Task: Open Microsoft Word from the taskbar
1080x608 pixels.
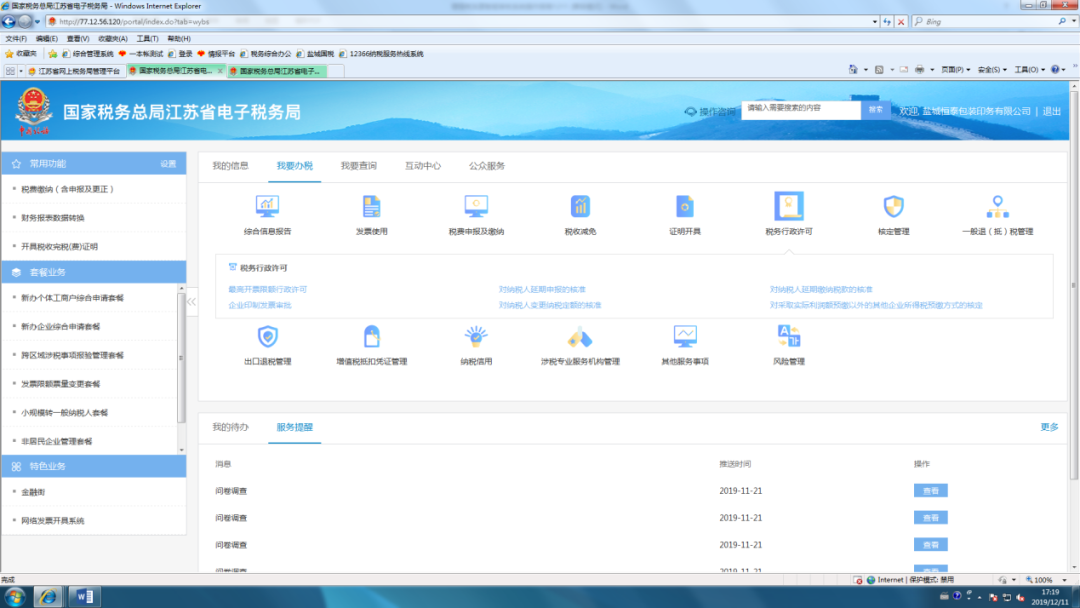Action: pos(85,596)
